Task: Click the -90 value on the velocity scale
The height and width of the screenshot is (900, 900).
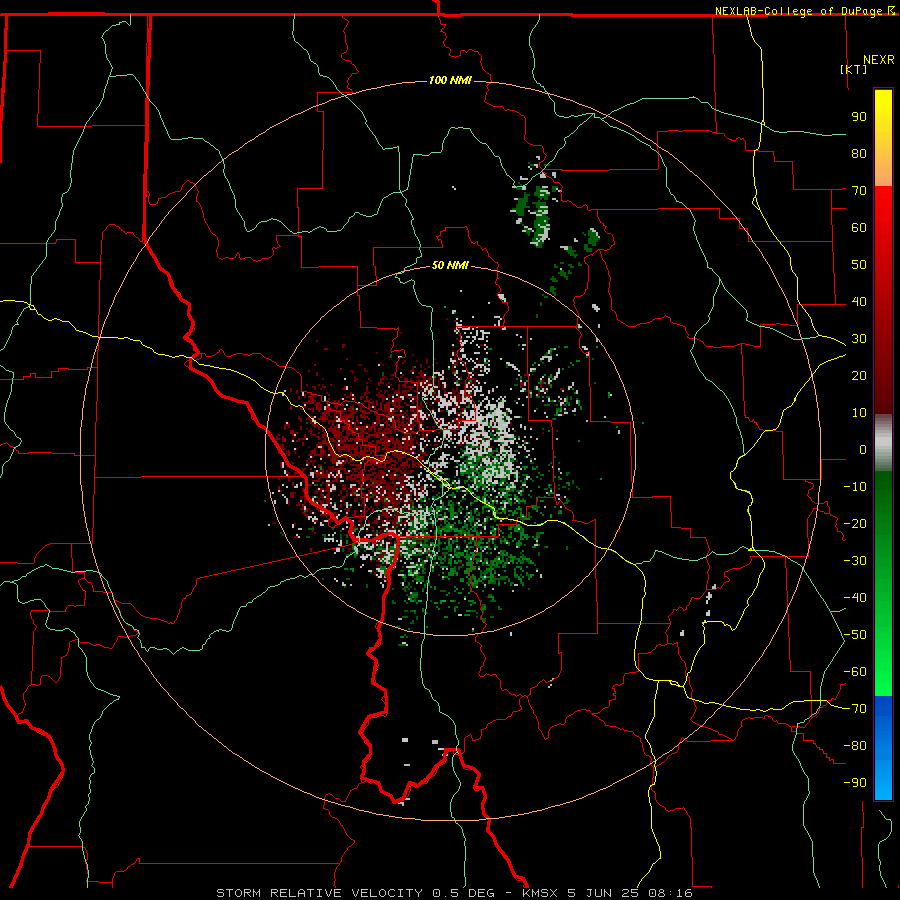Action: tap(855, 783)
